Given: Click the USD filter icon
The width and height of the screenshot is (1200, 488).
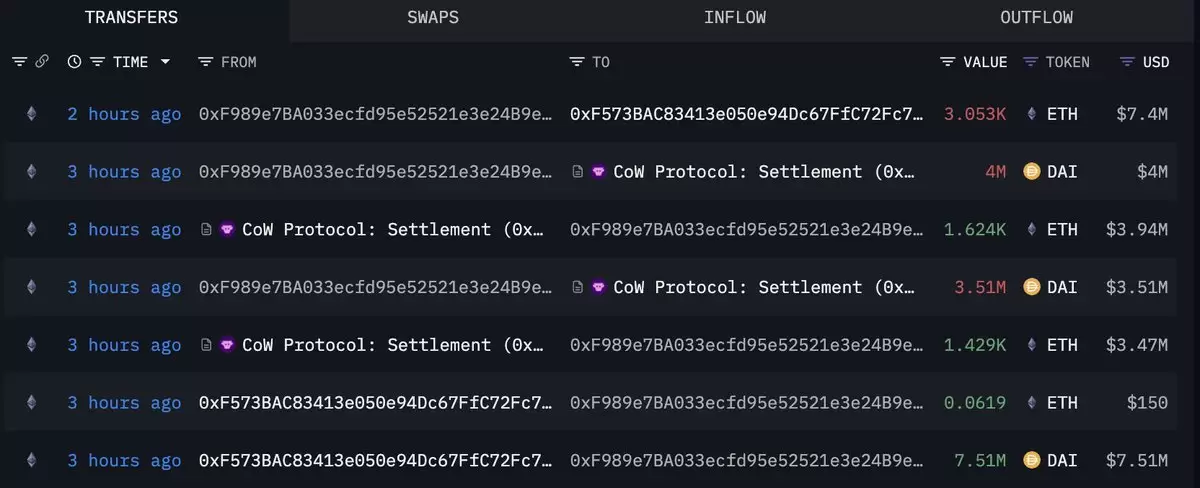Looking at the screenshot, I should [x=1127, y=62].
